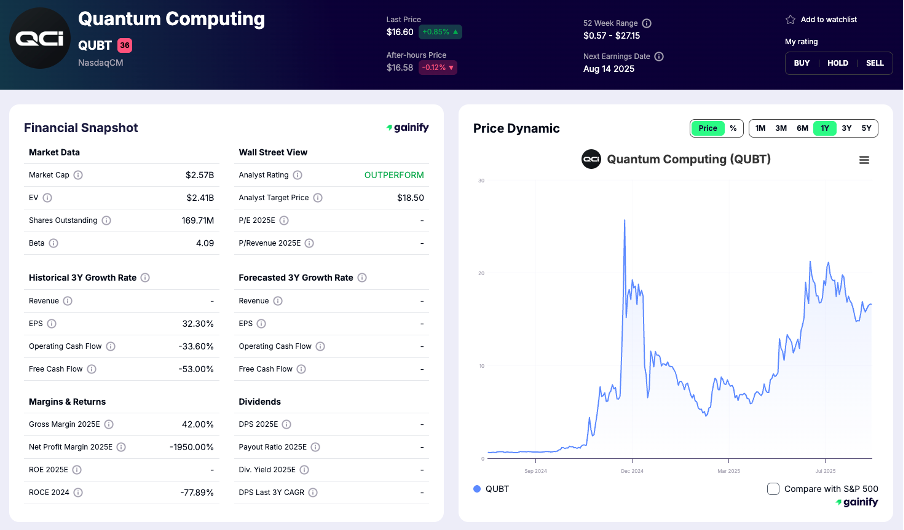Click the -77.89% ROCE value
The height and width of the screenshot is (530, 904).
tap(197, 492)
